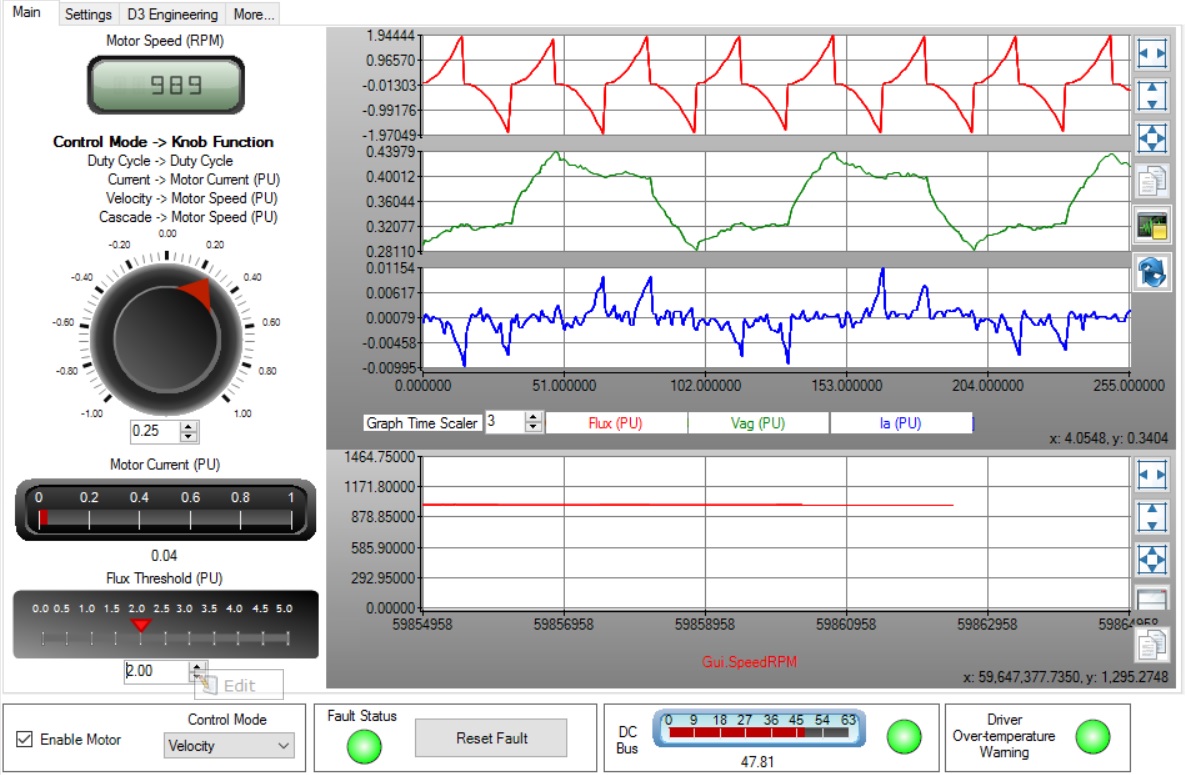Click the 153.000000 x-axis tick label

[x=846, y=385]
